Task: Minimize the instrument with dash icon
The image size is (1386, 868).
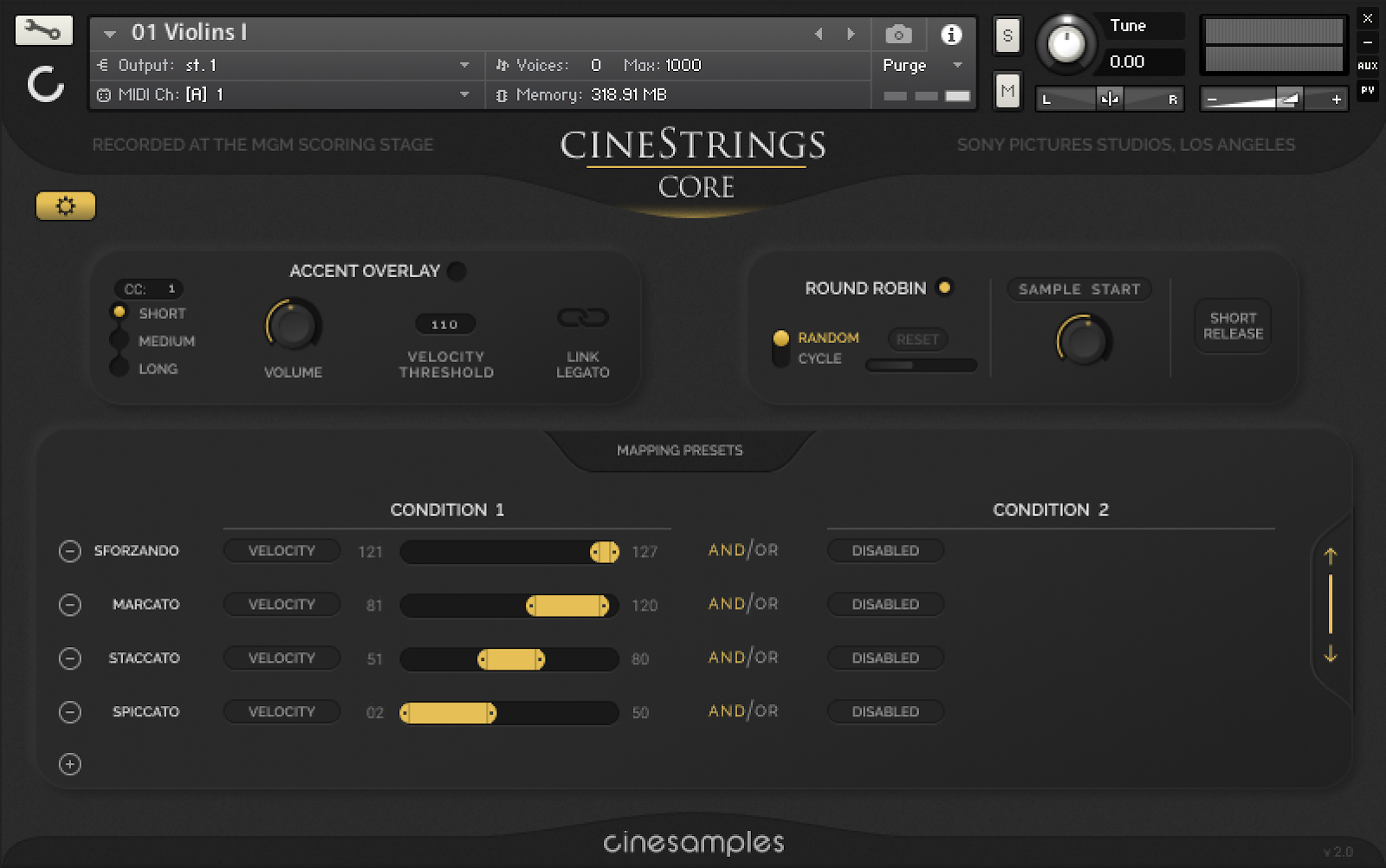Action: 1368,42
